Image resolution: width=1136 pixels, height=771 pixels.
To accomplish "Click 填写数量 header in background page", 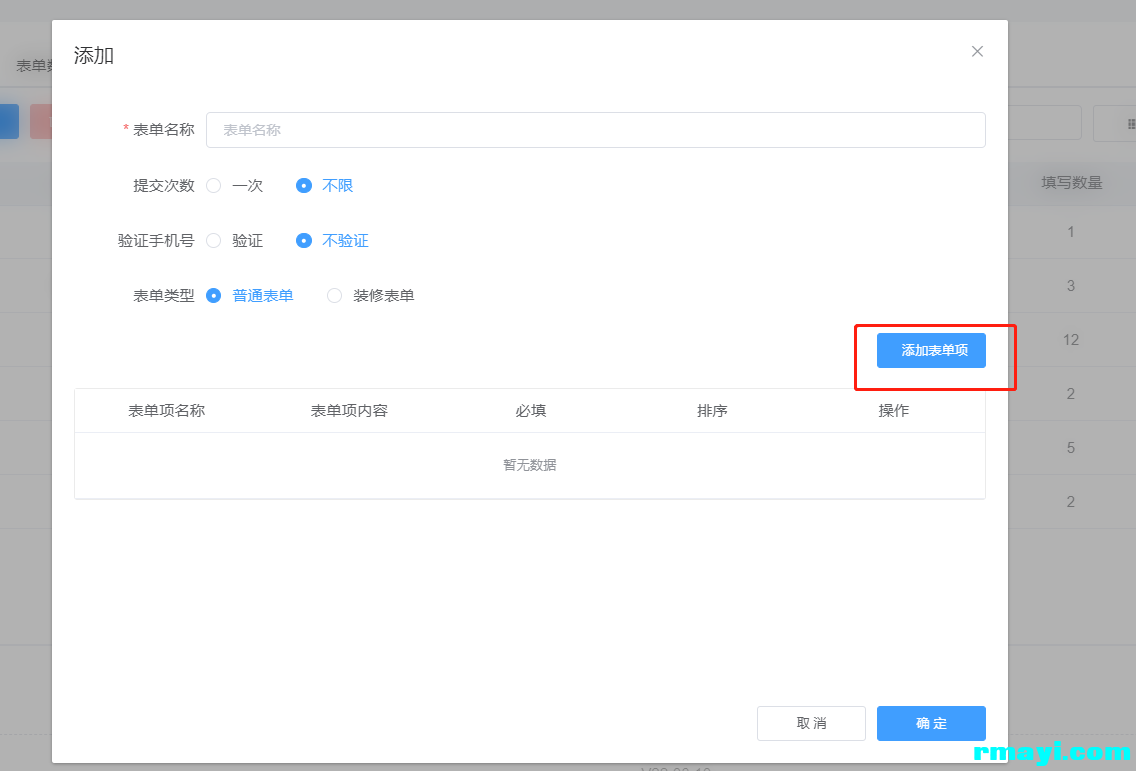I will (1072, 183).
